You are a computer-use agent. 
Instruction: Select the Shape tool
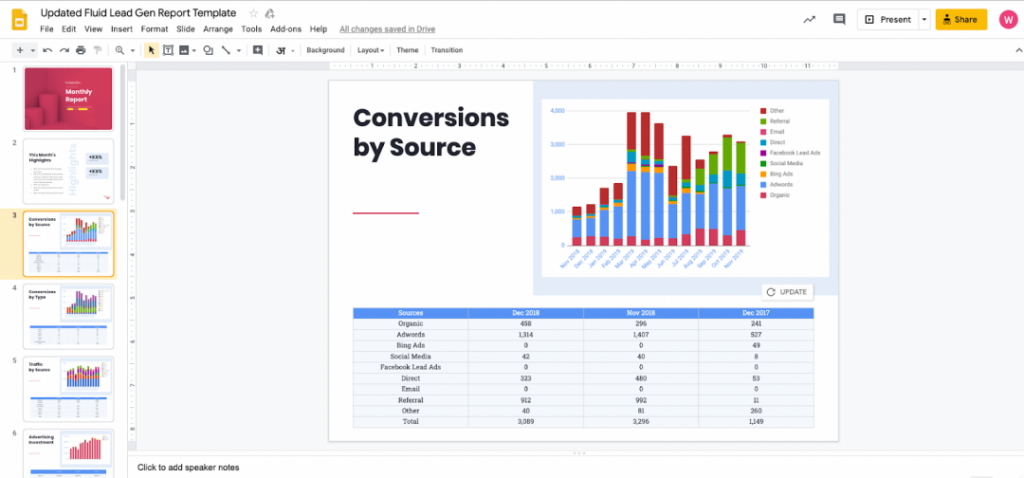click(x=207, y=50)
